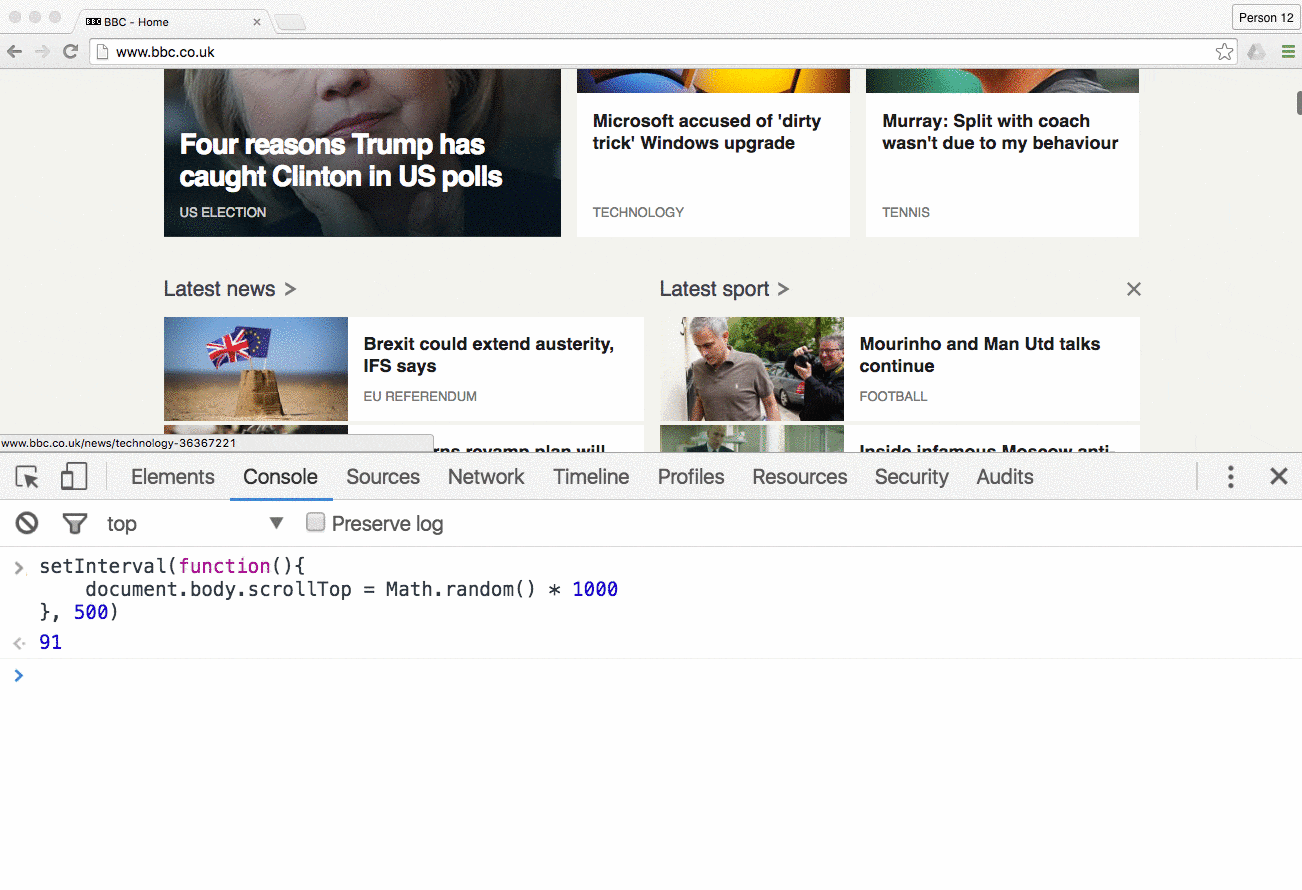This screenshot has width=1302, height=890.
Task: Select the Console tab
Action: [x=280, y=477]
